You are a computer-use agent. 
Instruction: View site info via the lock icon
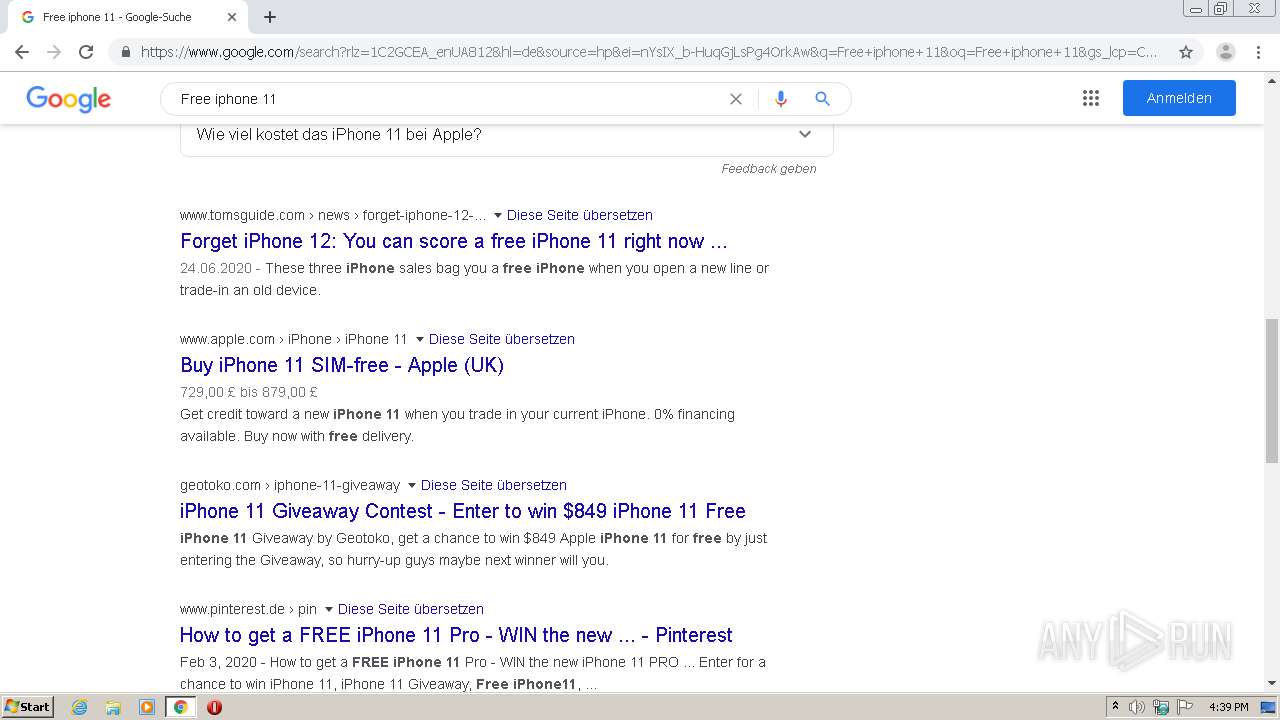pyautogui.click(x=125, y=52)
